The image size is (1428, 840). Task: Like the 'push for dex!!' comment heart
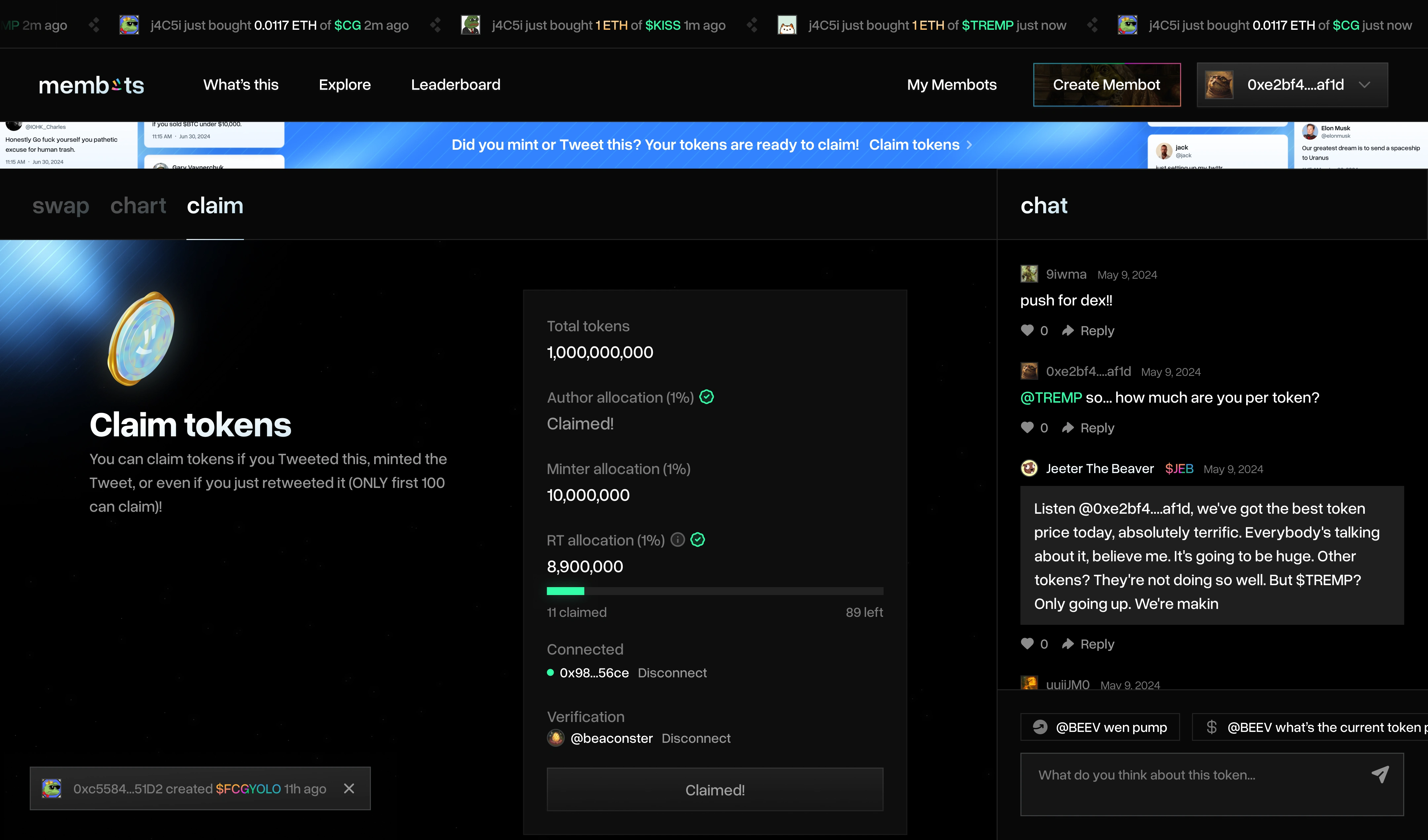coord(1027,331)
